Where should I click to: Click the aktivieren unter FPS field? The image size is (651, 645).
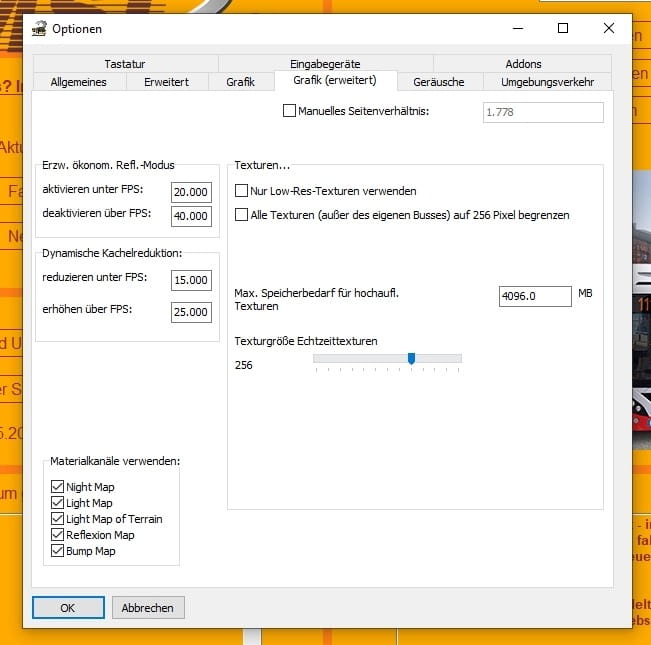point(191,192)
